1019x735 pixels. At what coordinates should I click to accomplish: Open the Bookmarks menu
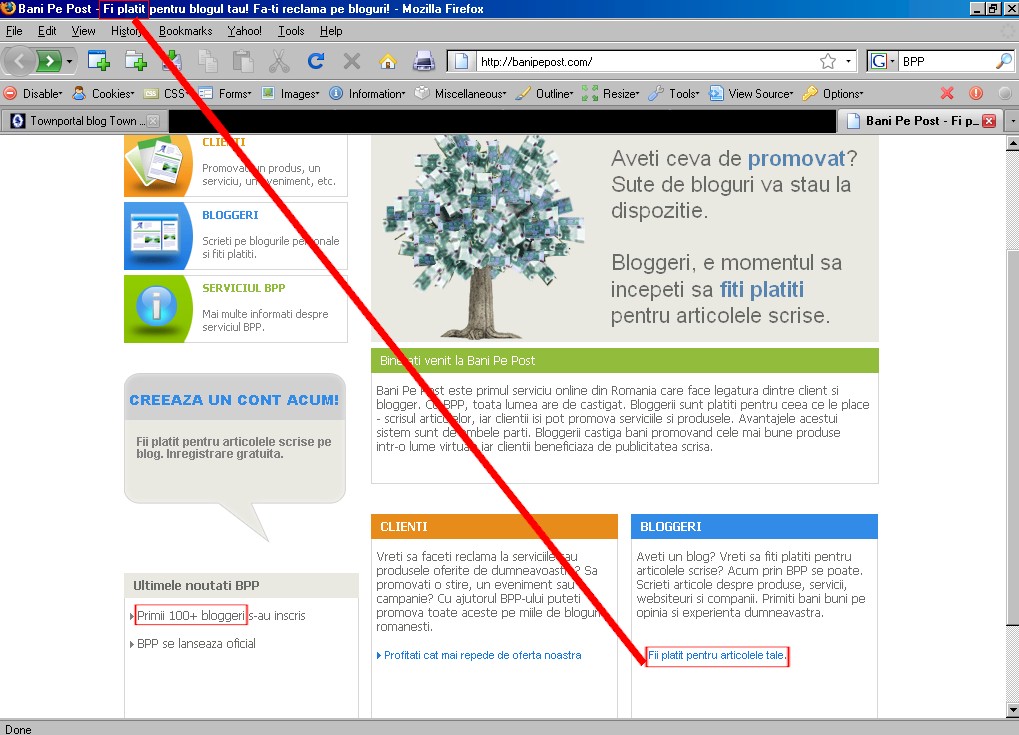click(185, 31)
